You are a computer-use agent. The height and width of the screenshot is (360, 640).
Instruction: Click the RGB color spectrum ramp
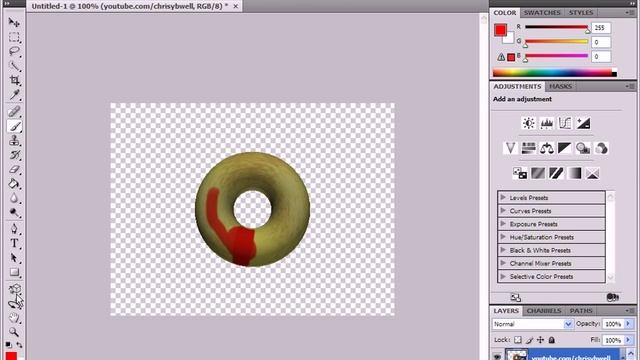pyautogui.click(x=555, y=73)
